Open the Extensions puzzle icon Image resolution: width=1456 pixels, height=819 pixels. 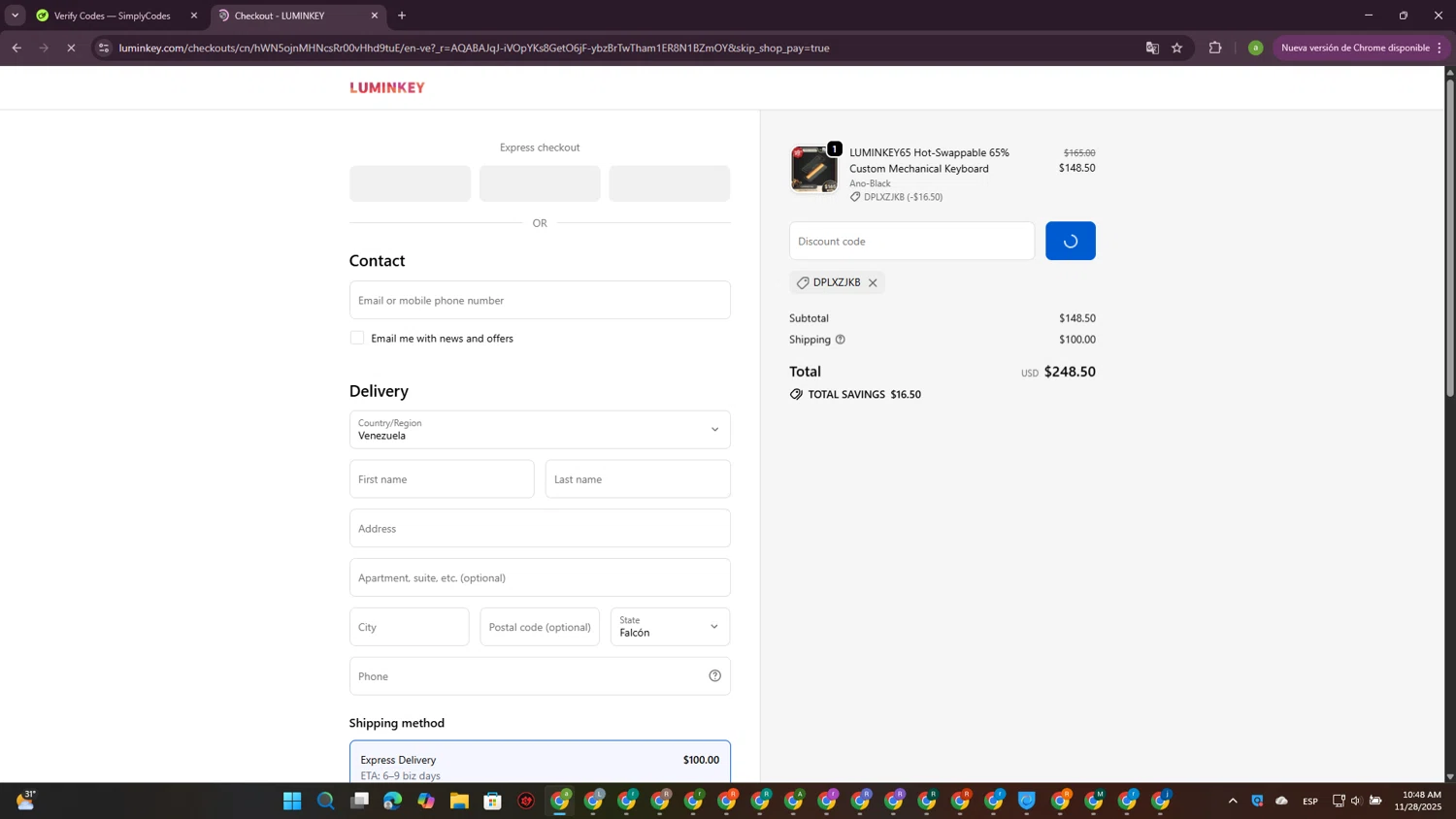(x=1215, y=48)
